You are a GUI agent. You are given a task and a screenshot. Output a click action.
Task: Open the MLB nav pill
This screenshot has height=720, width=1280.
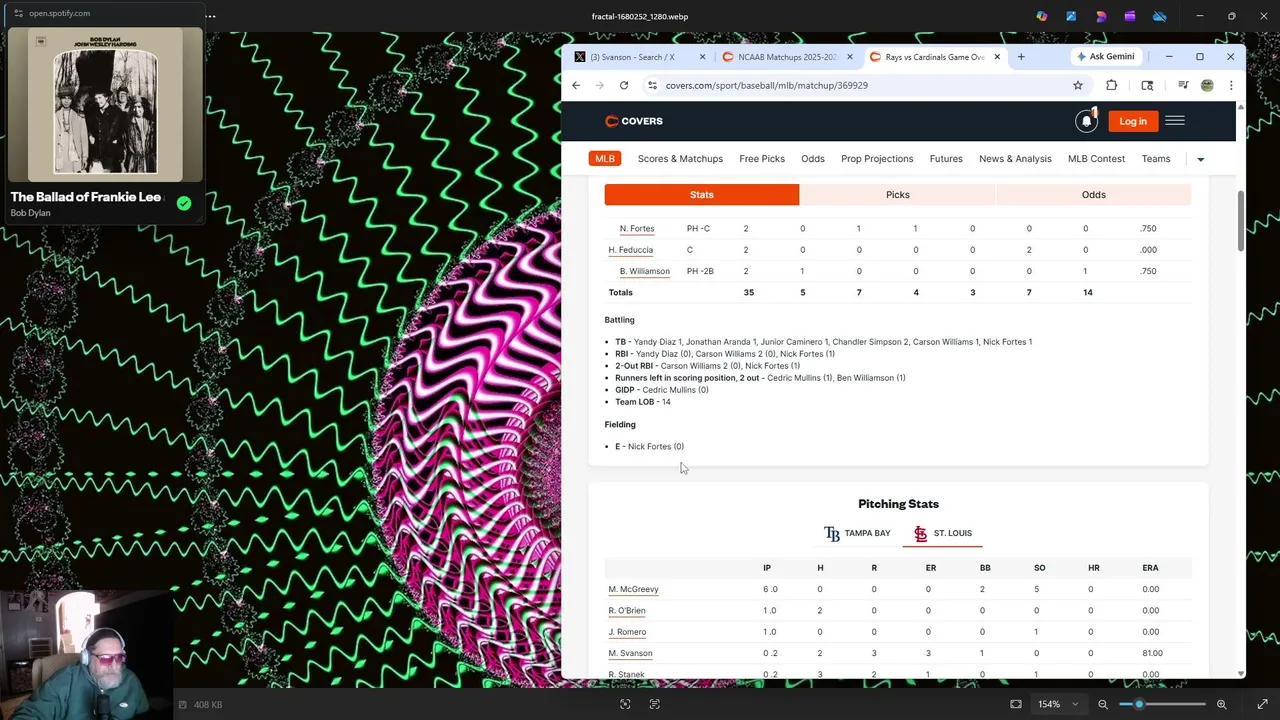(605, 158)
